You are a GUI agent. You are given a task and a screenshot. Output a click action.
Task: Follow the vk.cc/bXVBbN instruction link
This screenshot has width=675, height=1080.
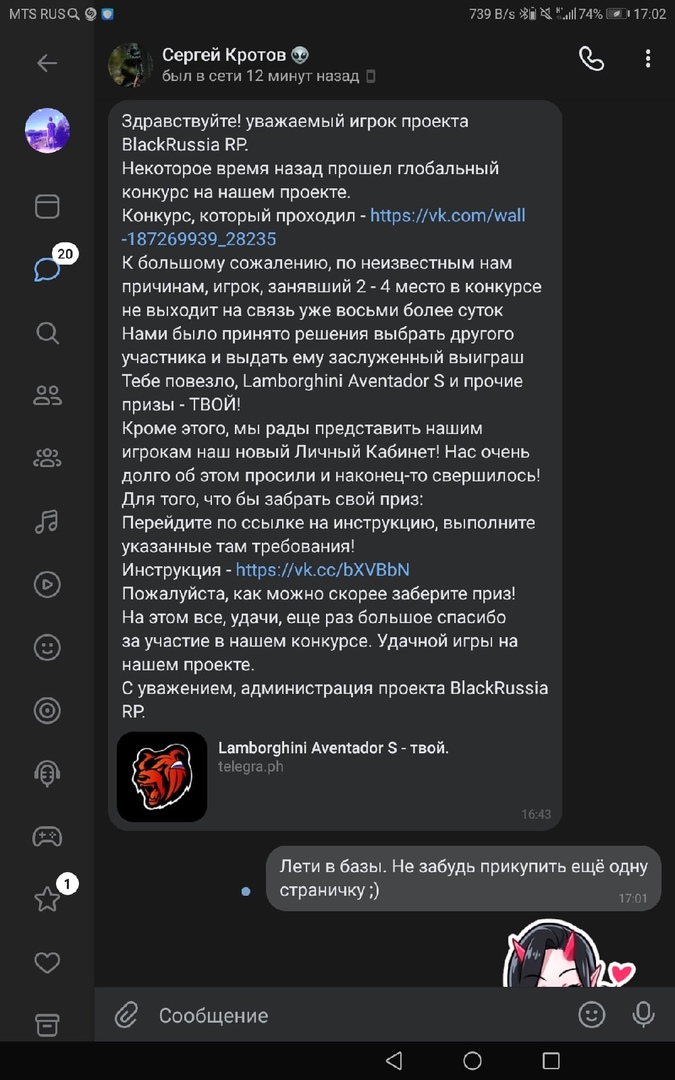(x=322, y=570)
